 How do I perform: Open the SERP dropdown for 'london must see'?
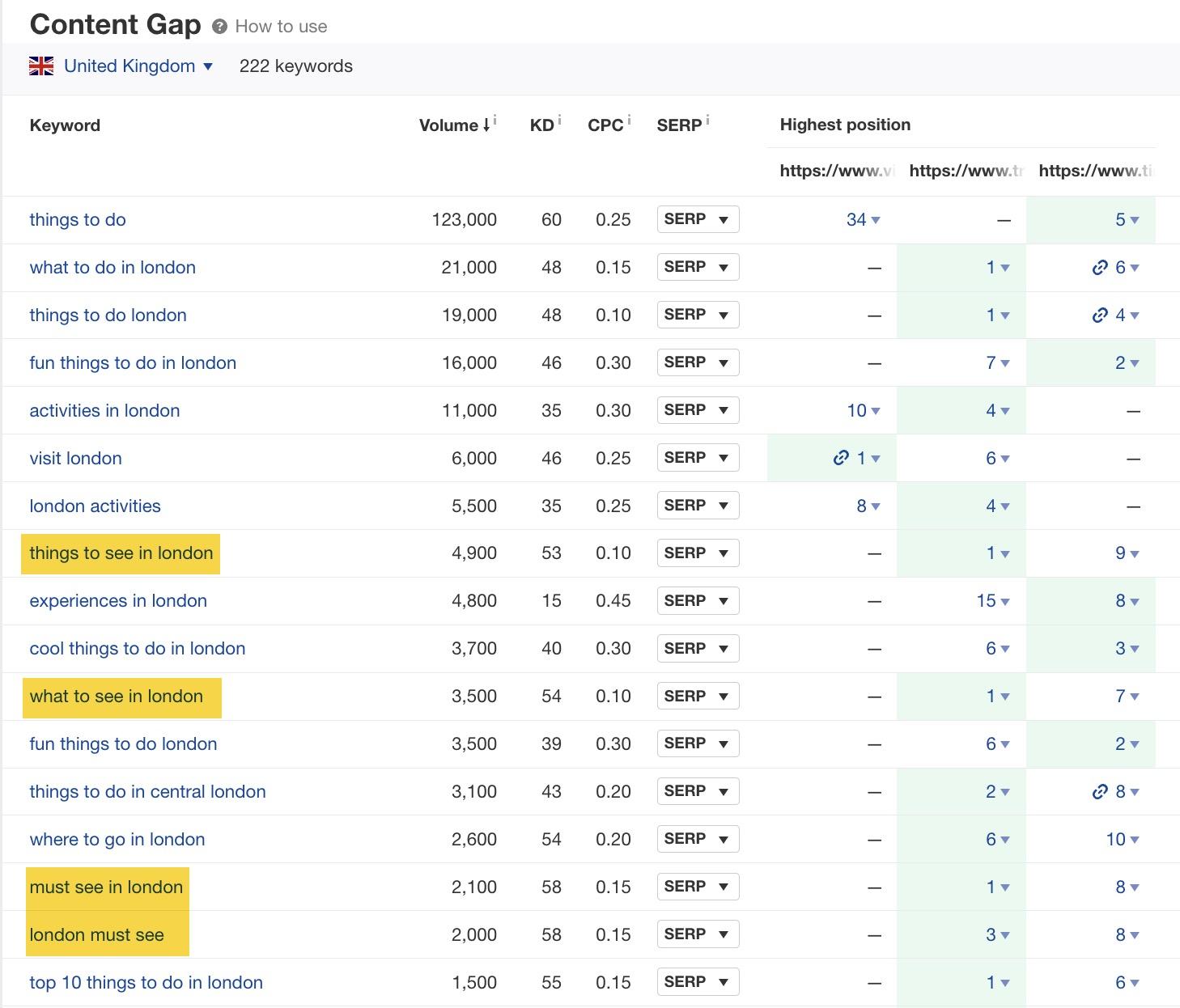point(697,934)
